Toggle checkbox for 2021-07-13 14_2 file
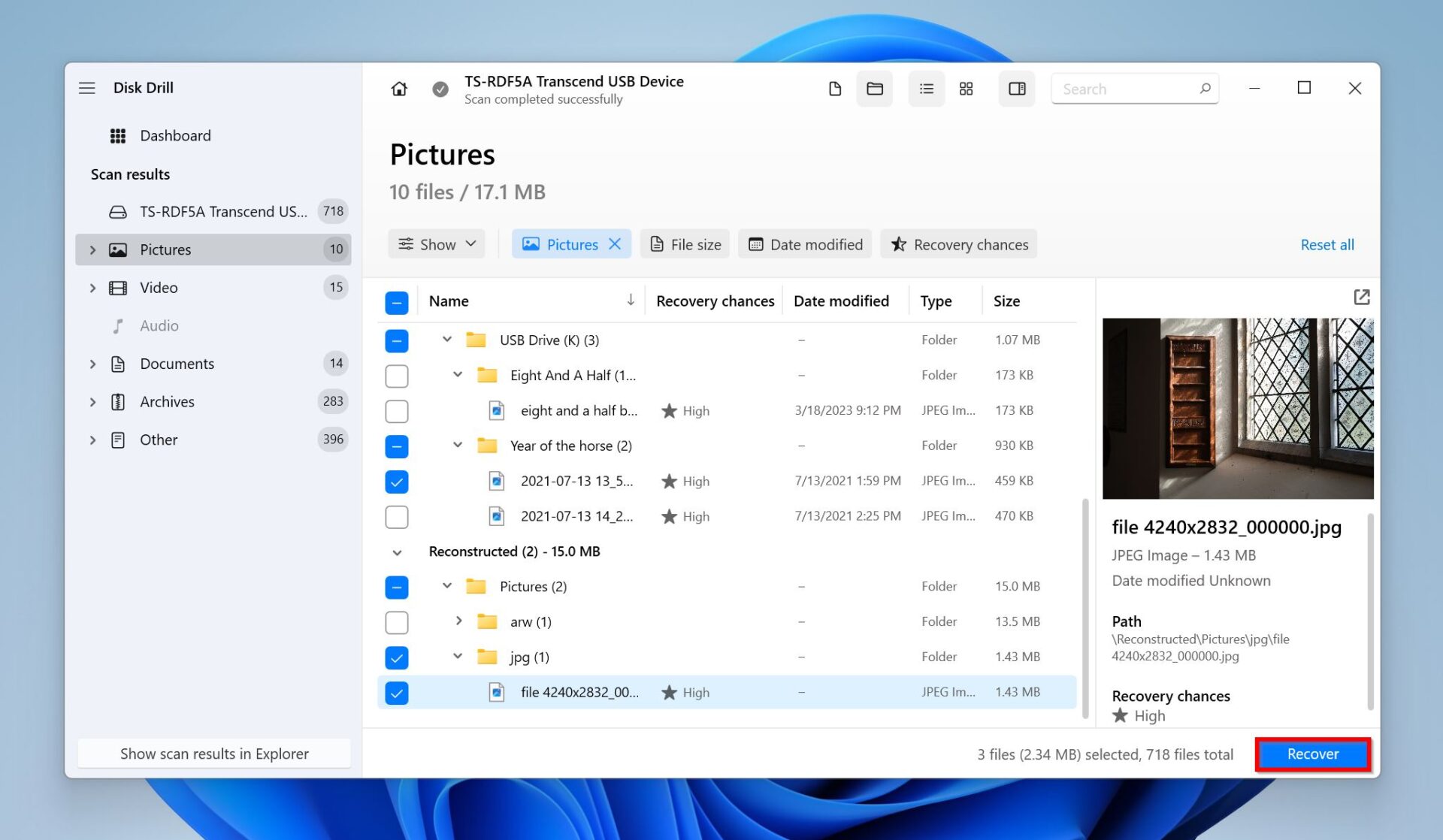This screenshot has width=1443, height=840. (397, 517)
